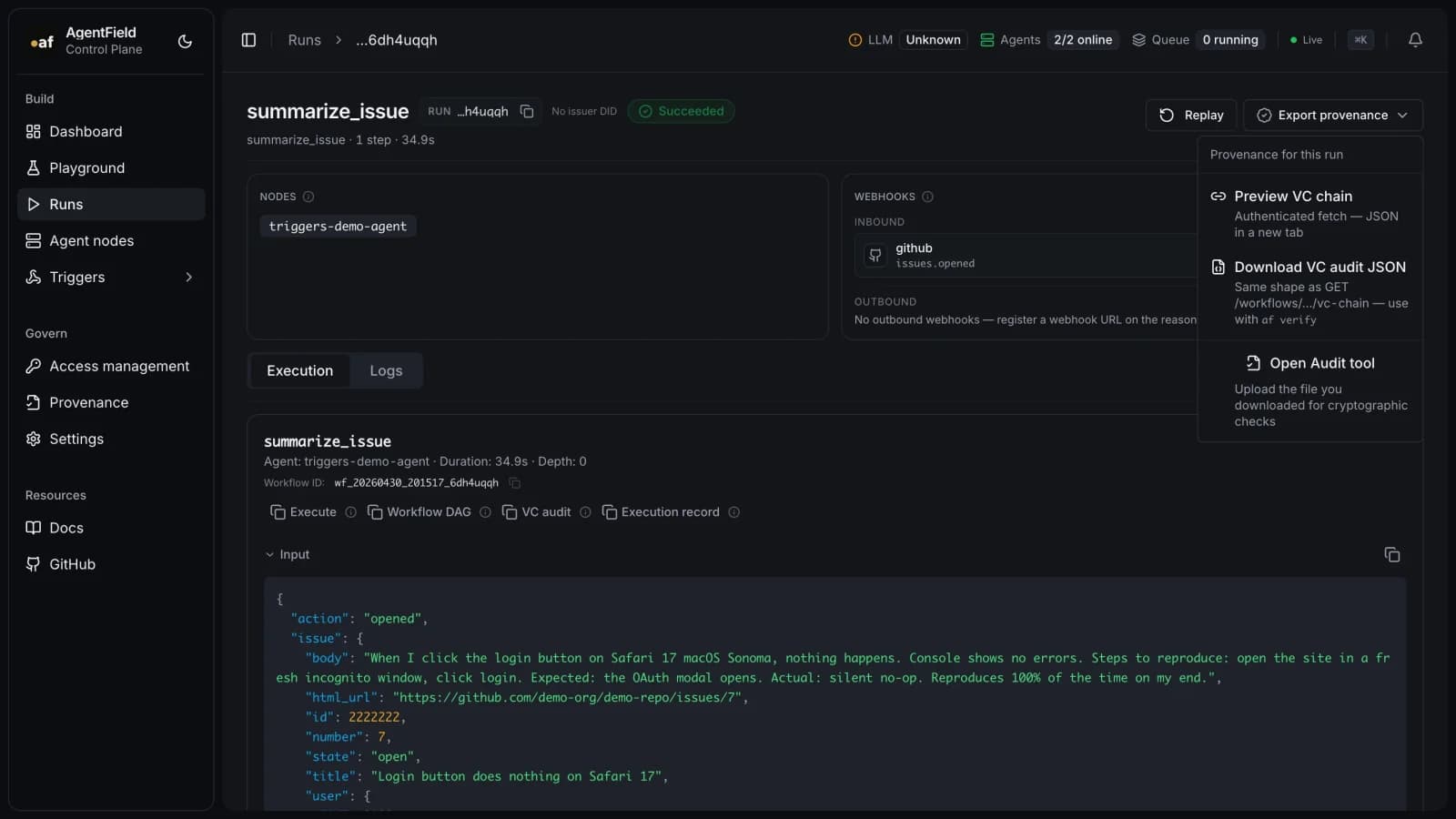Click the AgentField logo
Image resolution: width=1456 pixels, height=819 pixels.
(x=42, y=41)
